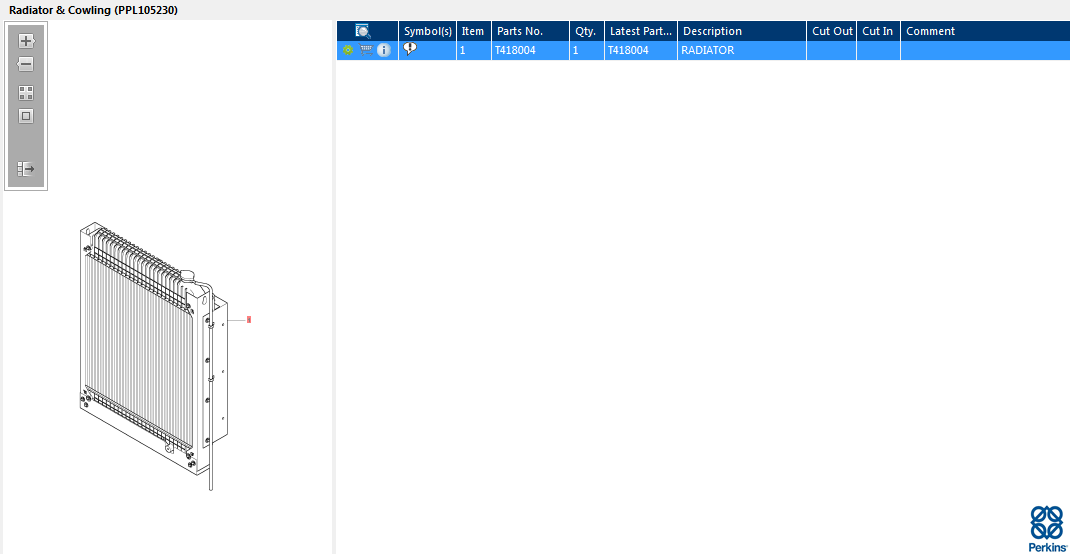The width and height of the screenshot is (1070, 554).
Task: Click the red item marker on diagram
Action: [x=249, y=319]
